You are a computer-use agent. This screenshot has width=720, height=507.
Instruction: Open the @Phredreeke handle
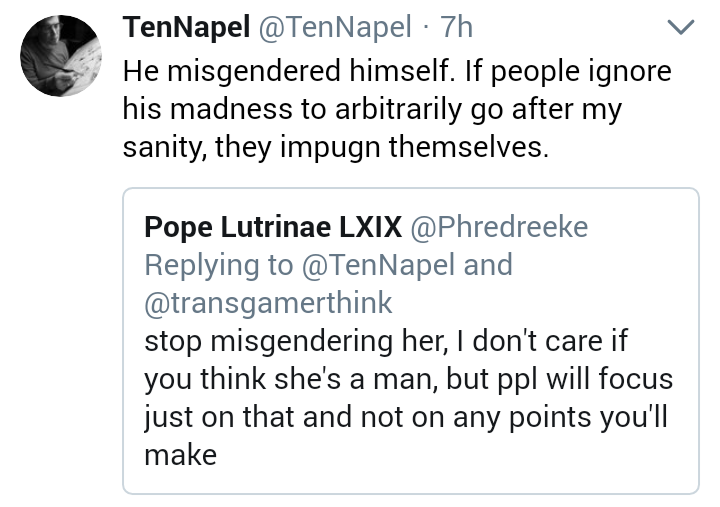pyautogui.click(x=499, y=227)
